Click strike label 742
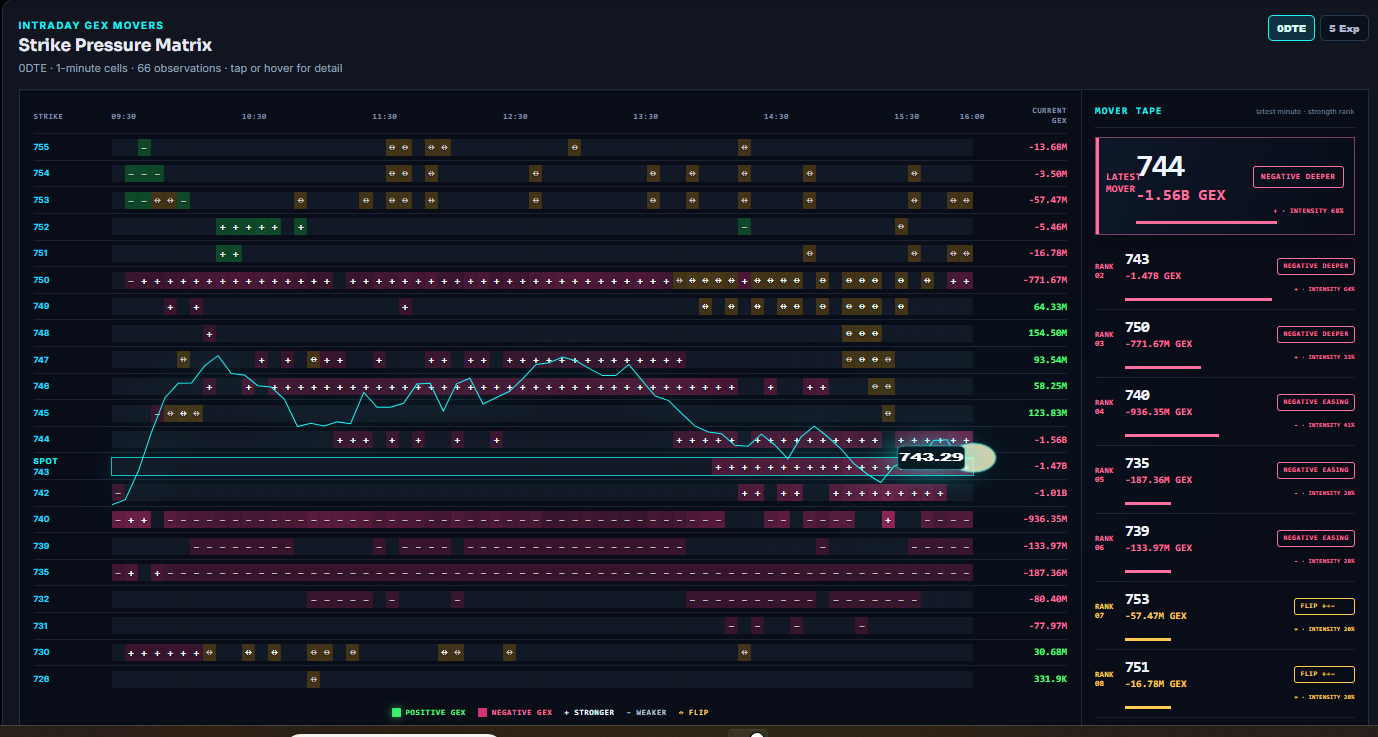 click(x=41, y=493)
